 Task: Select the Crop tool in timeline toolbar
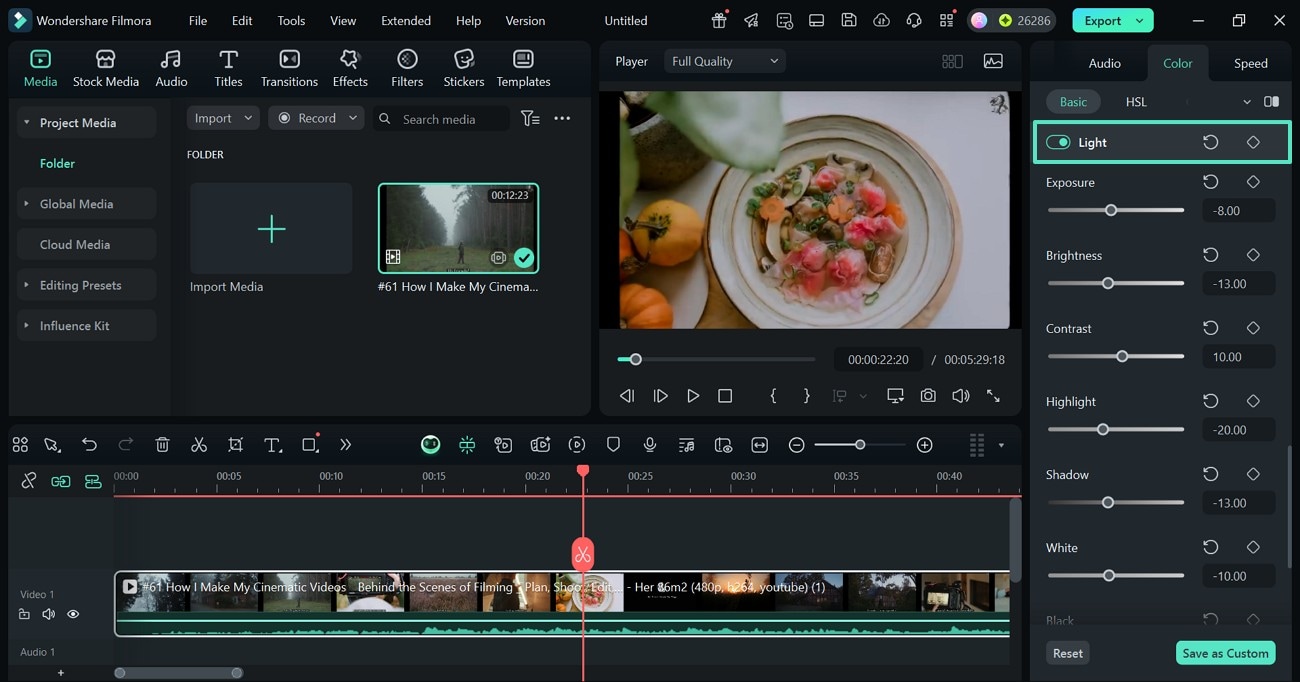coord(235,445)
